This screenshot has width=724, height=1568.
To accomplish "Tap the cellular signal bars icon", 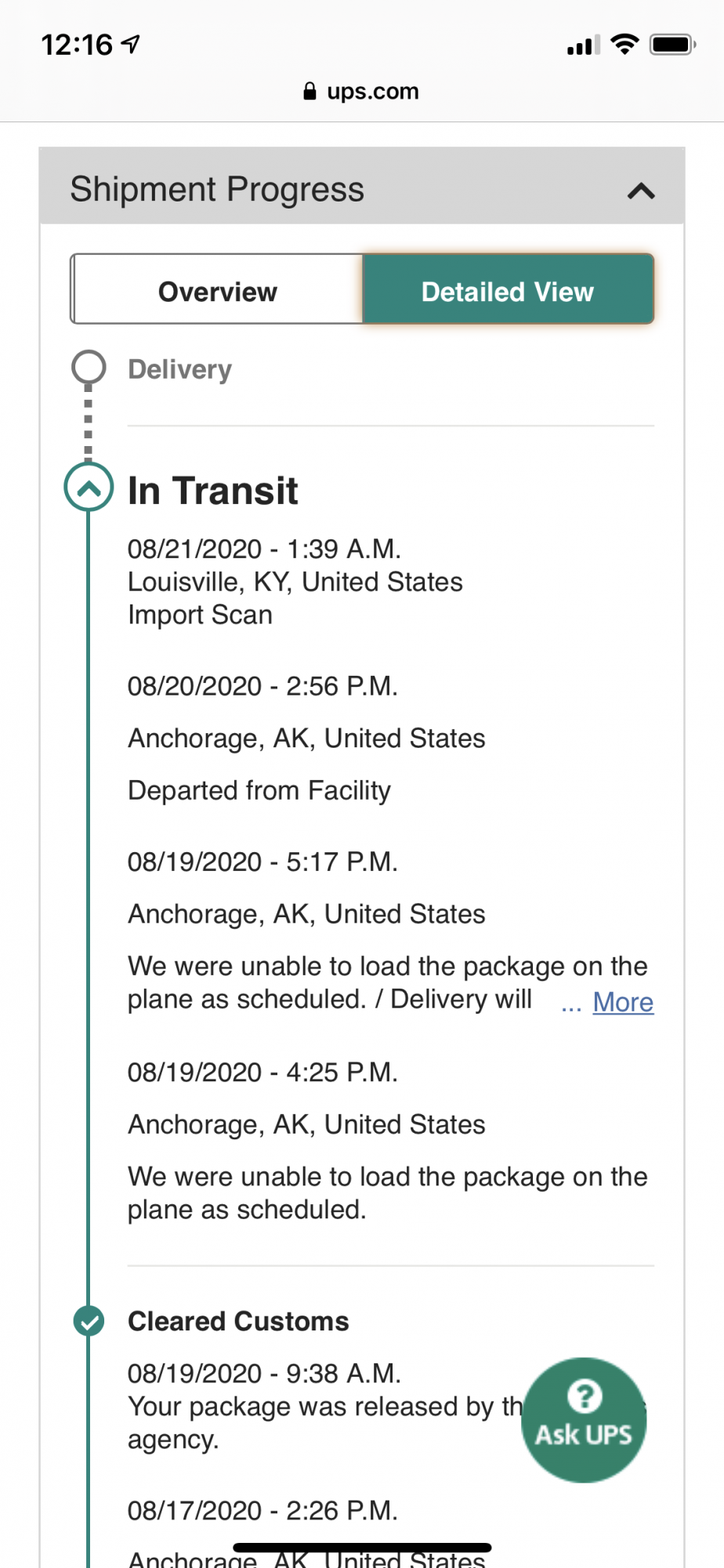I will 584,45.
